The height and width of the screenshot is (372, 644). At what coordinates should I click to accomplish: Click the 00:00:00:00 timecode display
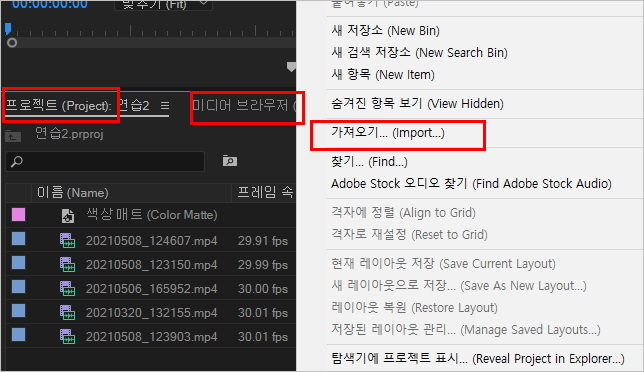(50, 5)
